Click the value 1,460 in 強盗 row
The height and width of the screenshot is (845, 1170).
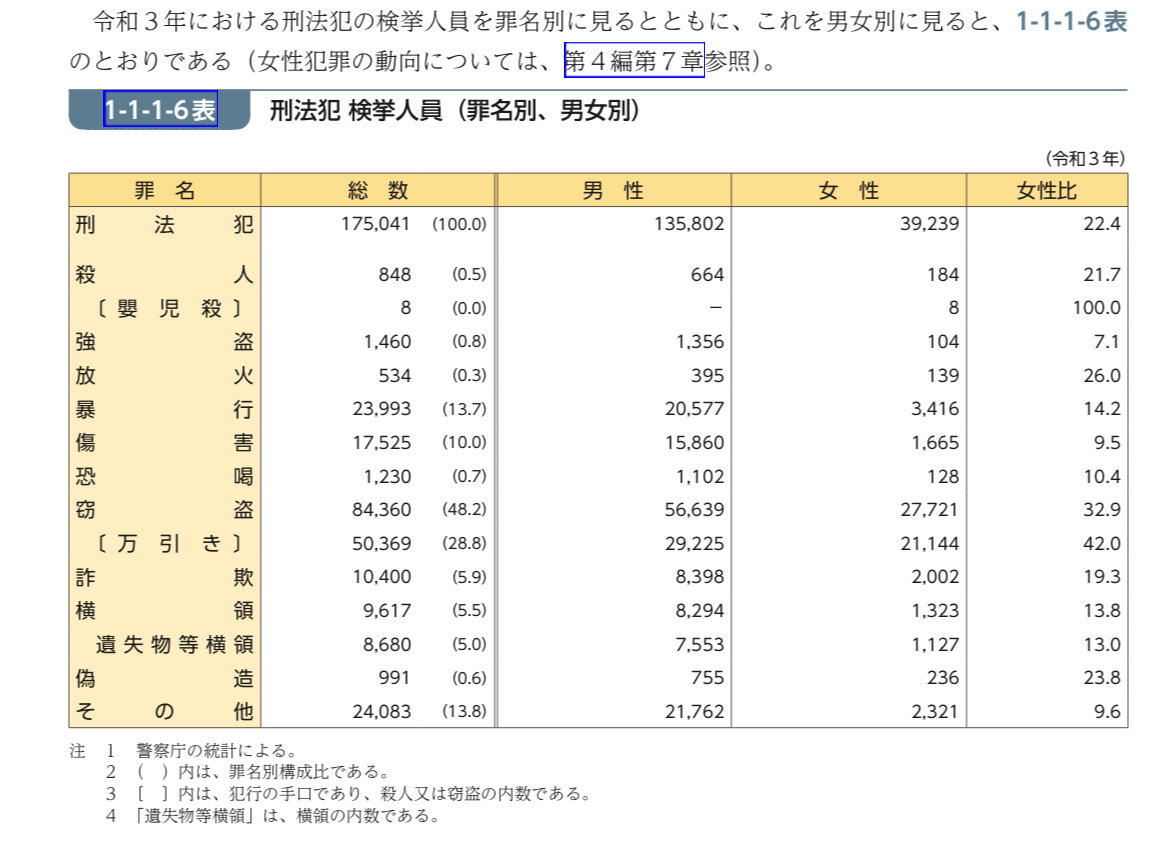[x=387, y=342]
